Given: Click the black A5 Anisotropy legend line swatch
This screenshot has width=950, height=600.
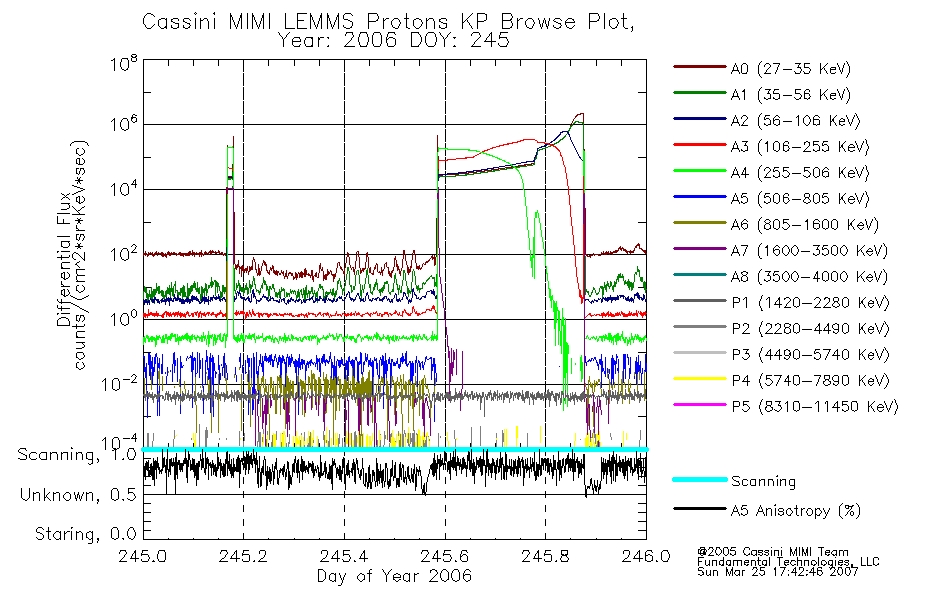Looking at the screenshot, I should pyautogui.click(x=700, y=509).
